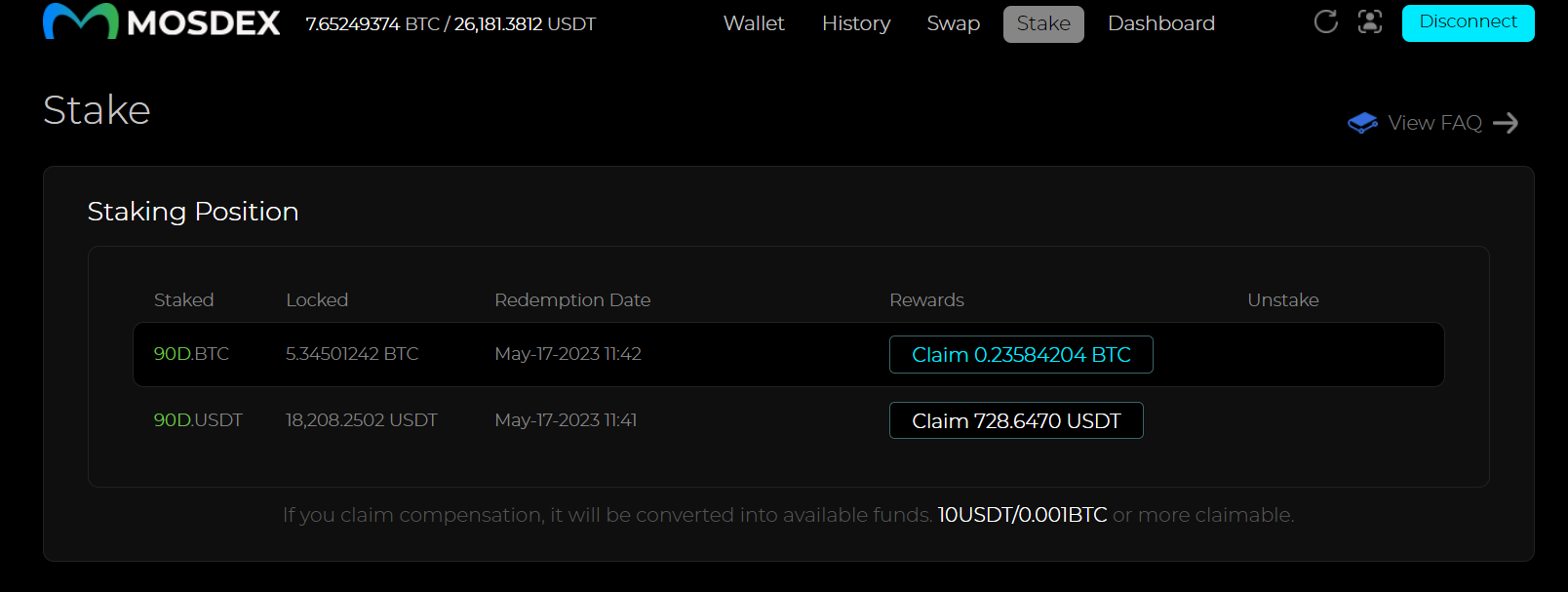Click the BTC/USDT balance display in header
This screenshot has width=1568, height=592.
coord(451,24)
